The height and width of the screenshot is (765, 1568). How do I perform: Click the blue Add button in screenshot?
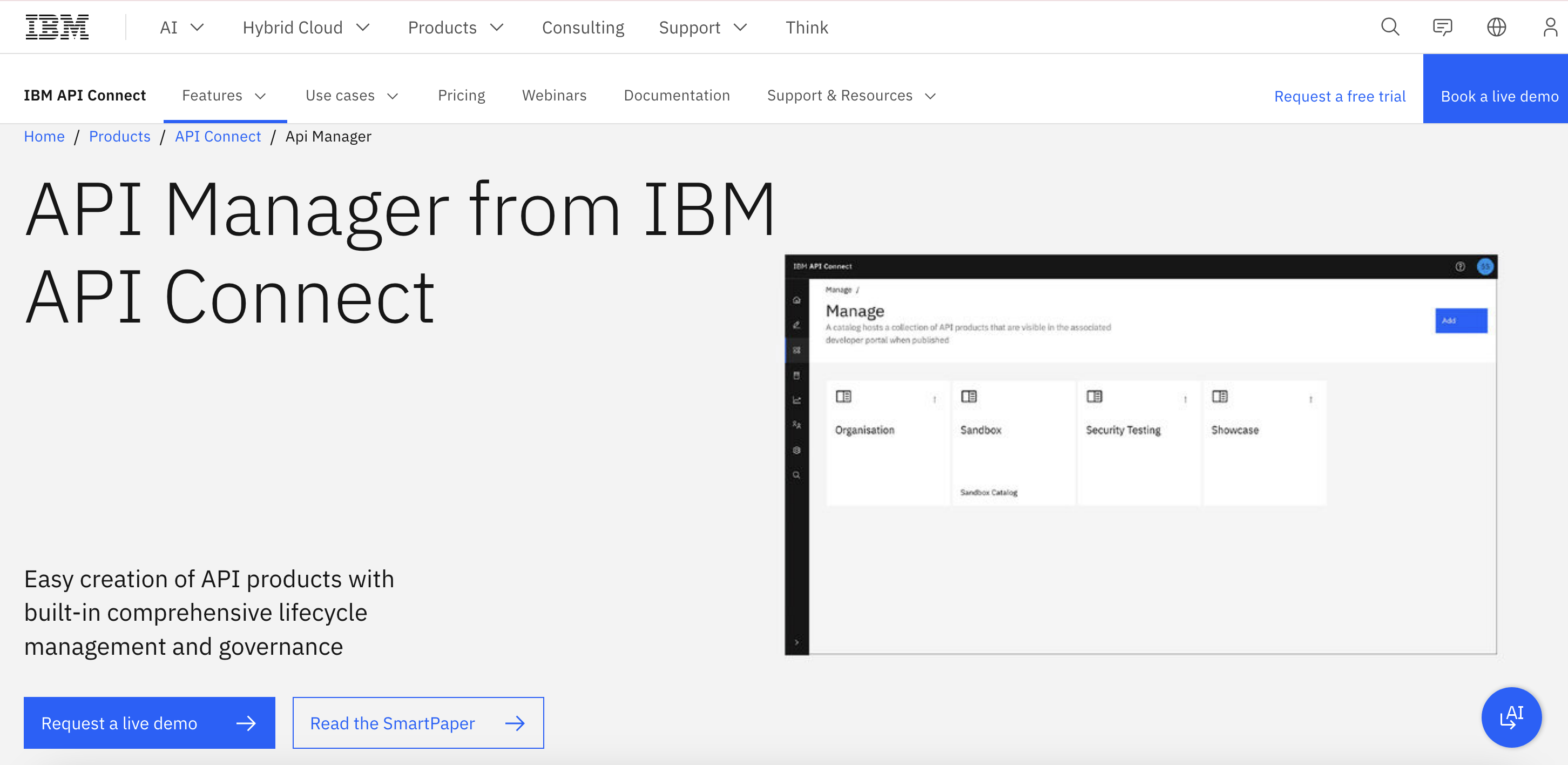coord(1461,320)
